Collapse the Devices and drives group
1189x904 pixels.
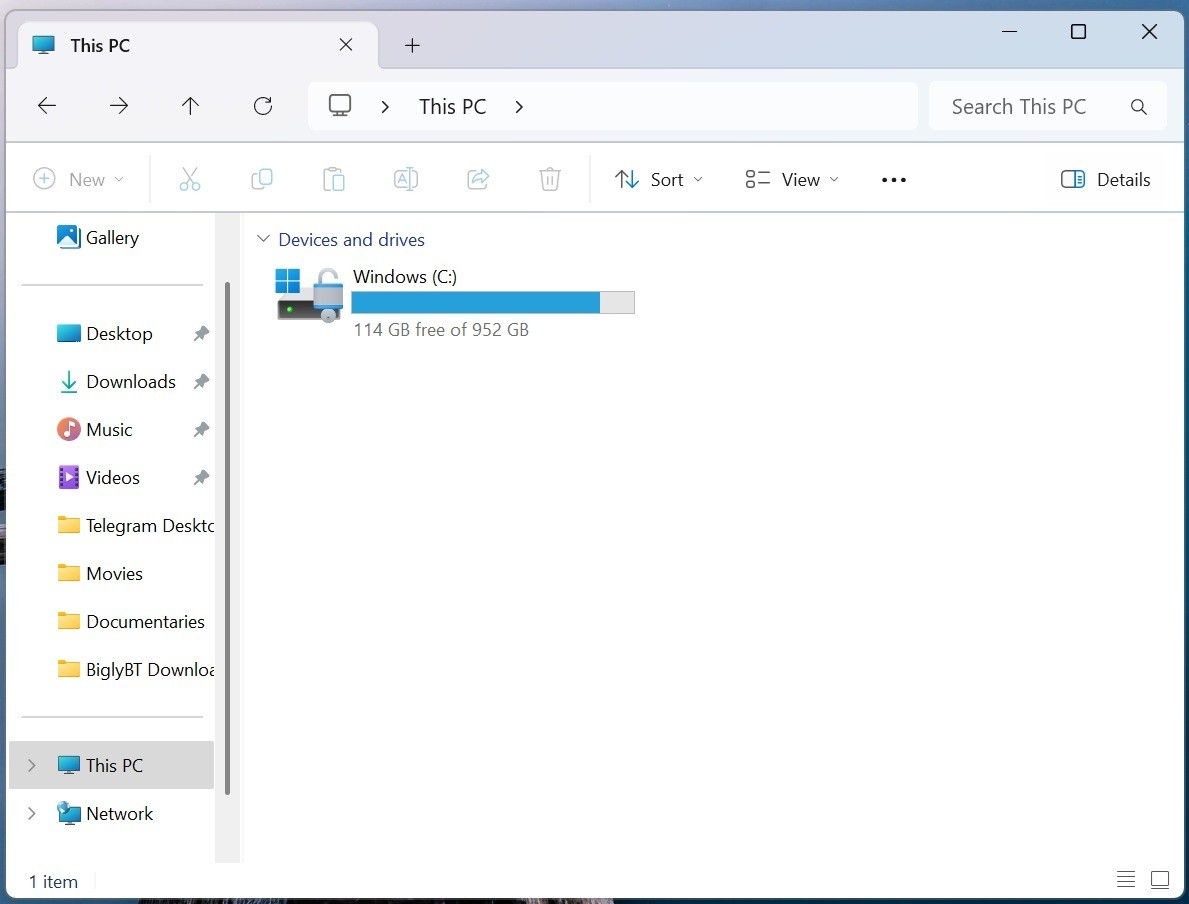(x=263, y=239)
